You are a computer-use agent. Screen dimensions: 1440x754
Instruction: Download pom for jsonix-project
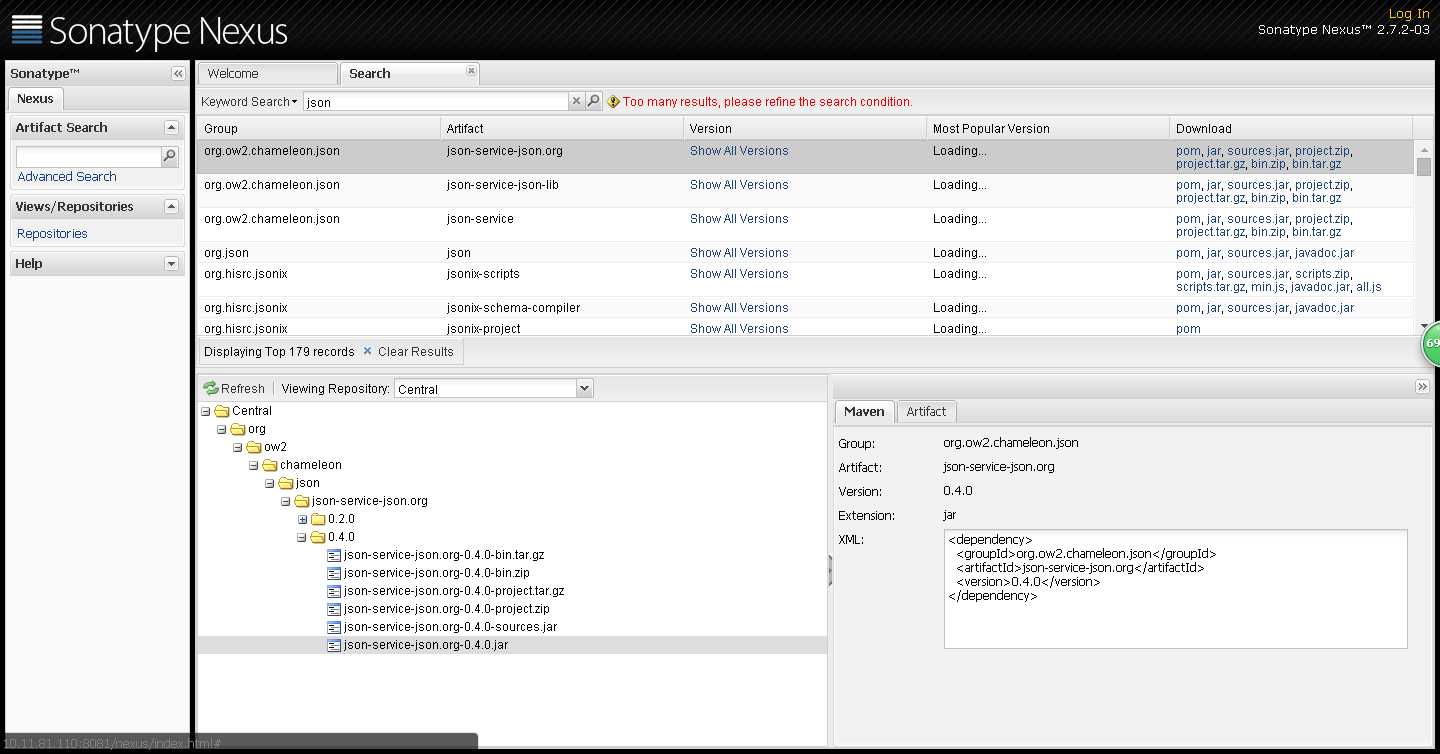(1188, 328)
